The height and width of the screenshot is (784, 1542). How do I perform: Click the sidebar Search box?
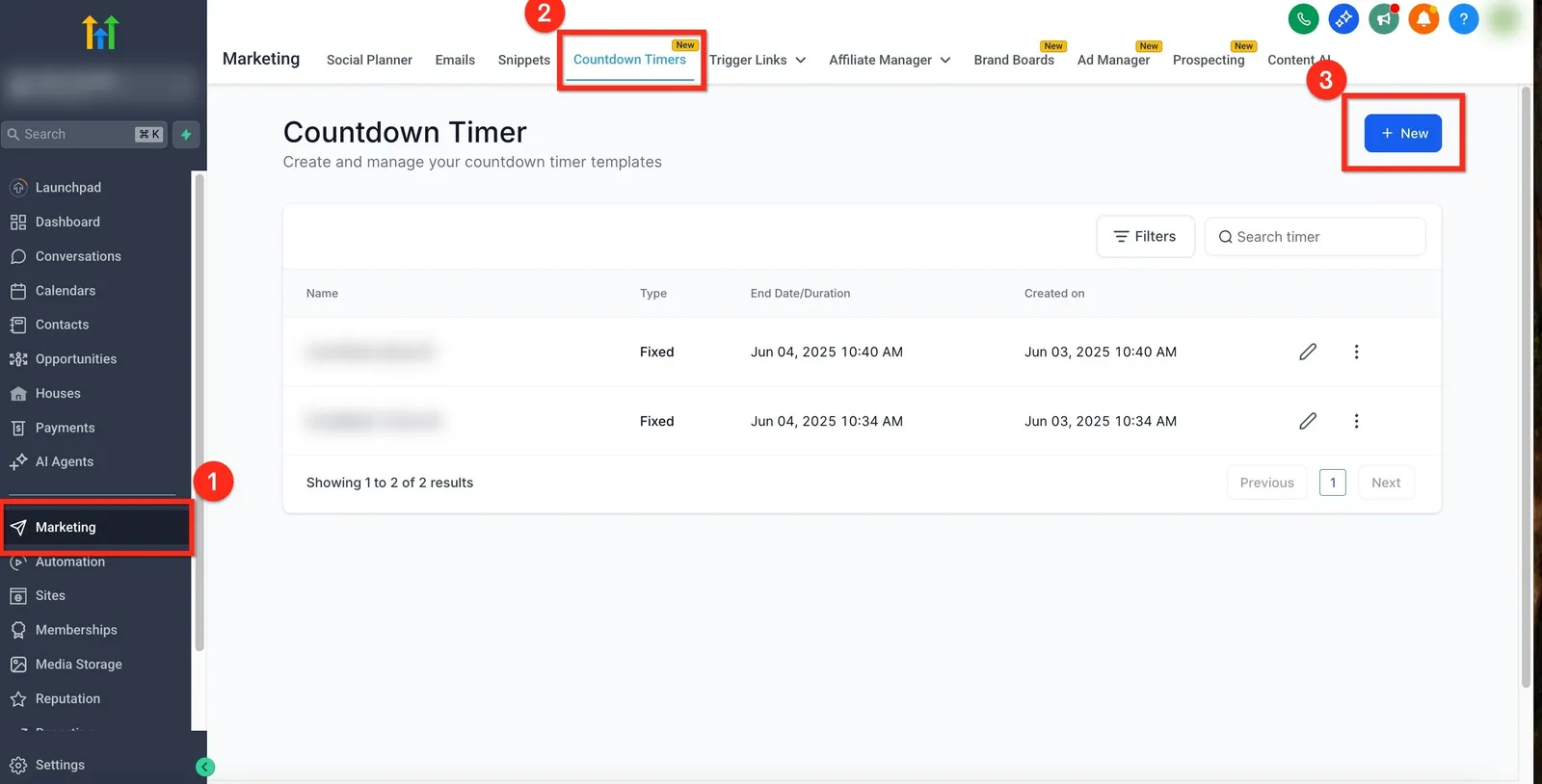coord(85,135)
